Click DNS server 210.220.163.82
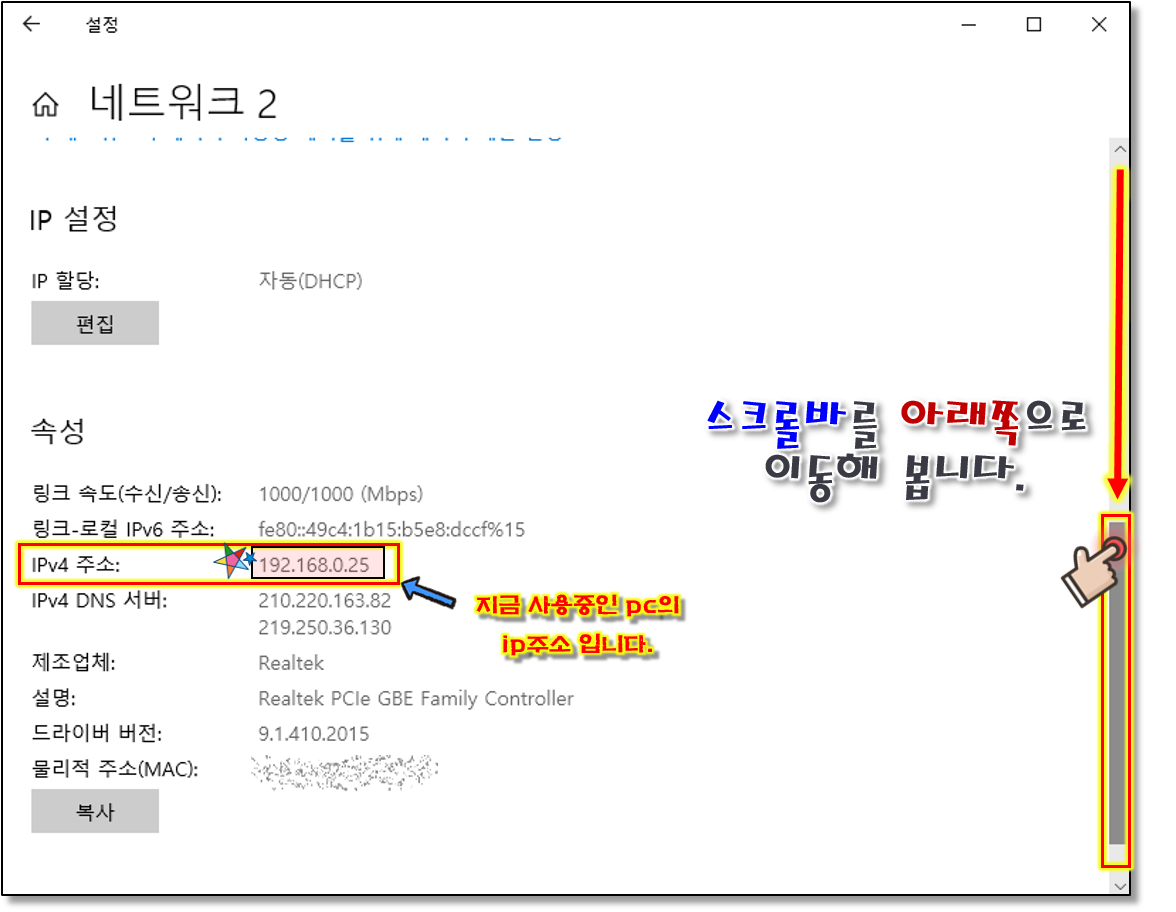 pos(324,601)
